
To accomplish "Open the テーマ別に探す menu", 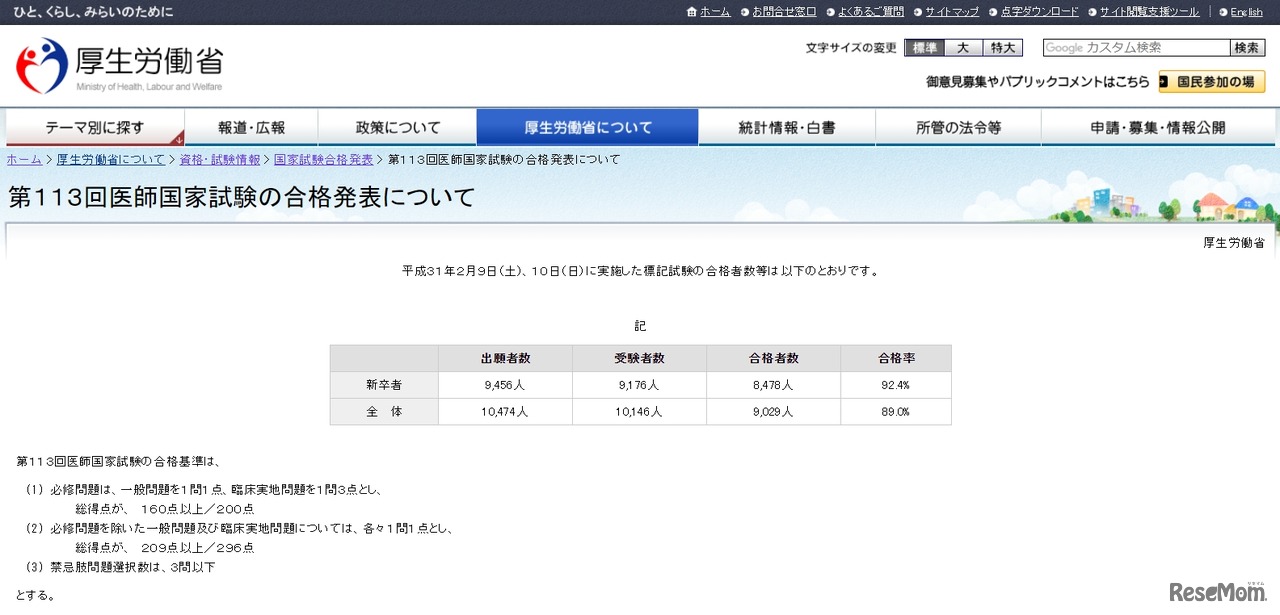I will [95, 127].
